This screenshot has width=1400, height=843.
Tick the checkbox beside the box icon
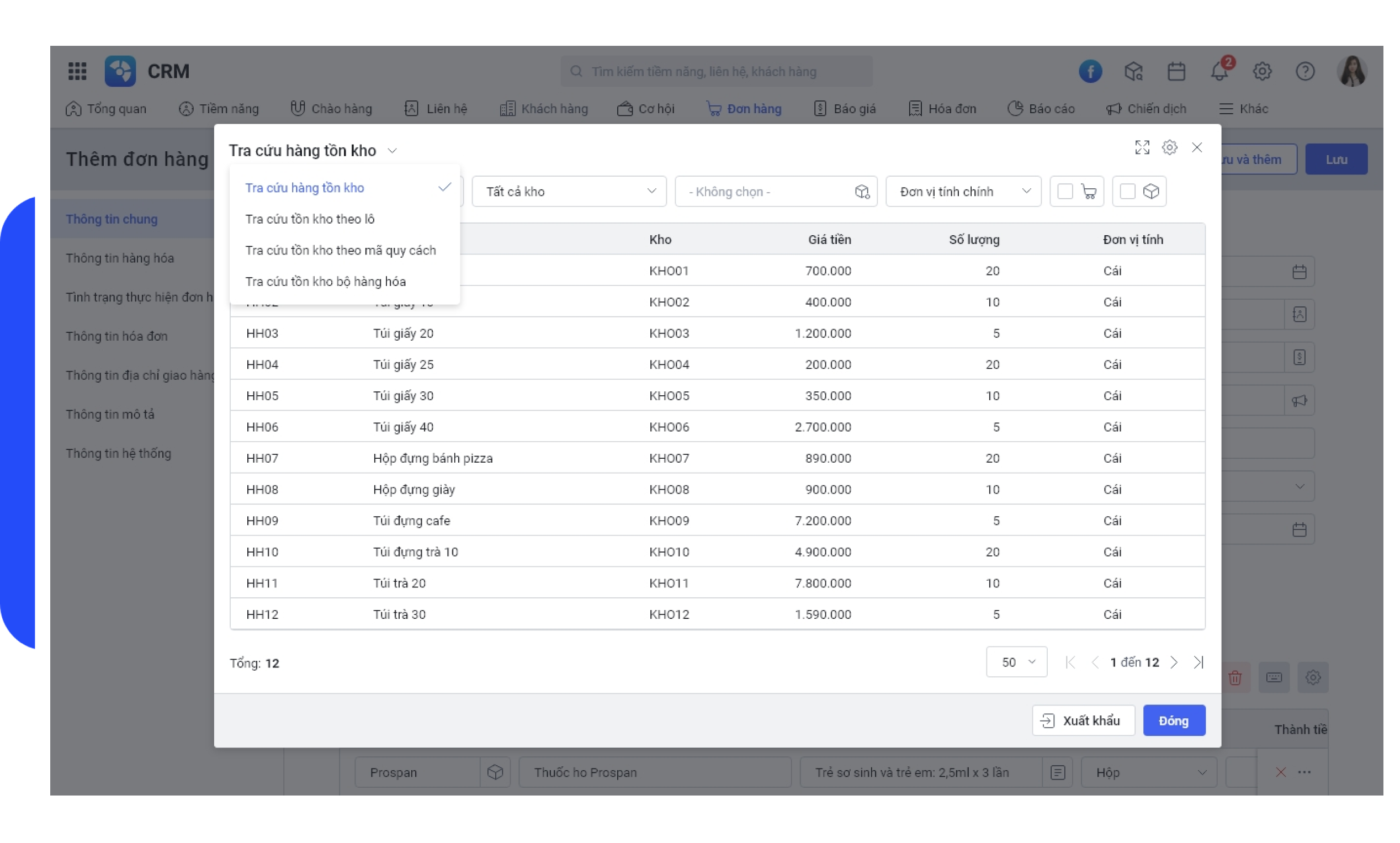pyautogui.click(x=1127, y=192)
